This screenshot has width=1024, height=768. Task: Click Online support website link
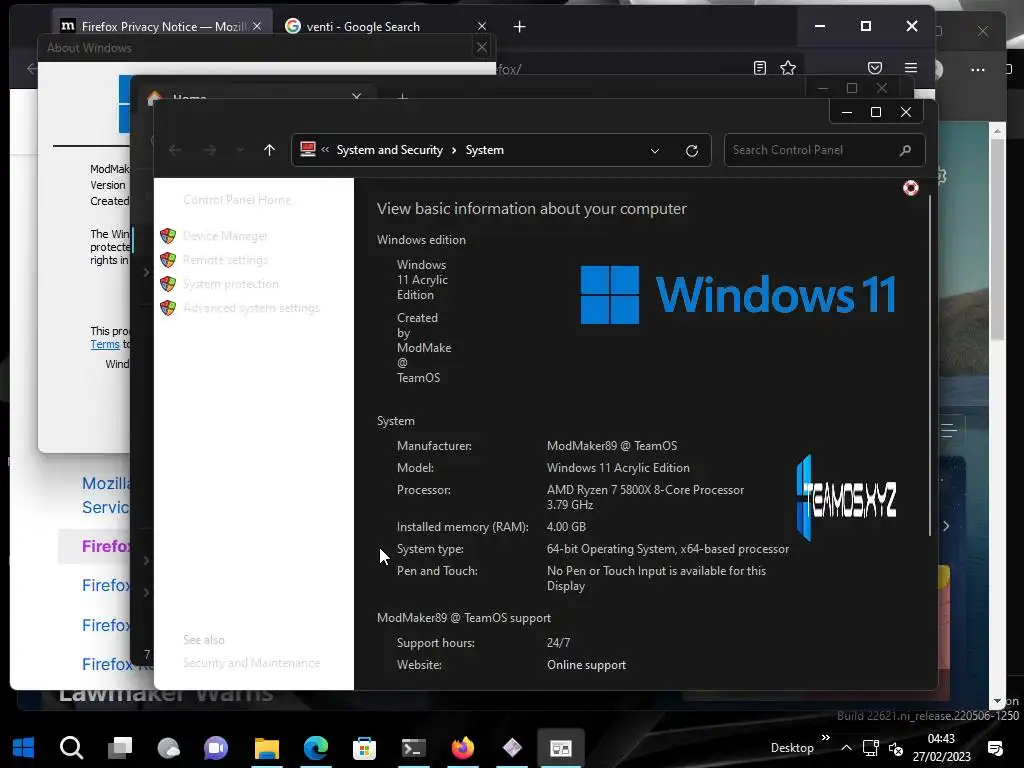click(x=586, y=665)
